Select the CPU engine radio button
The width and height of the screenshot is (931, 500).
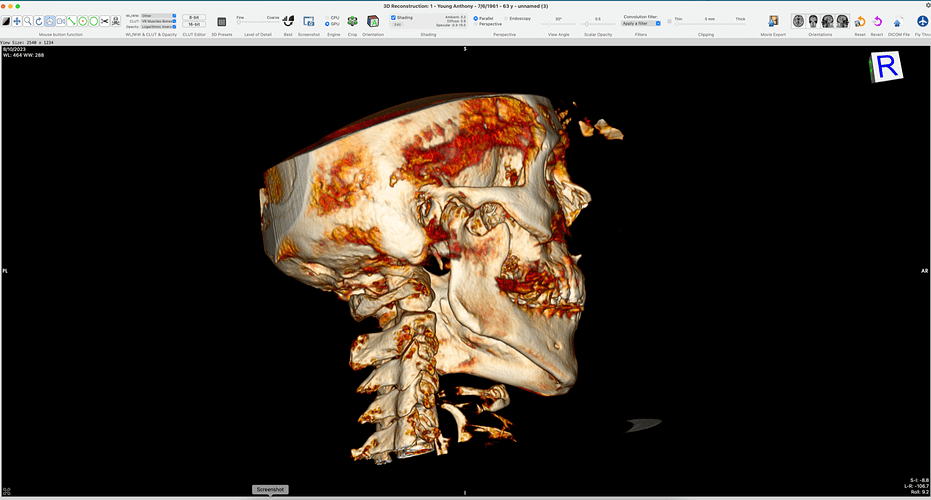[327, 18]
